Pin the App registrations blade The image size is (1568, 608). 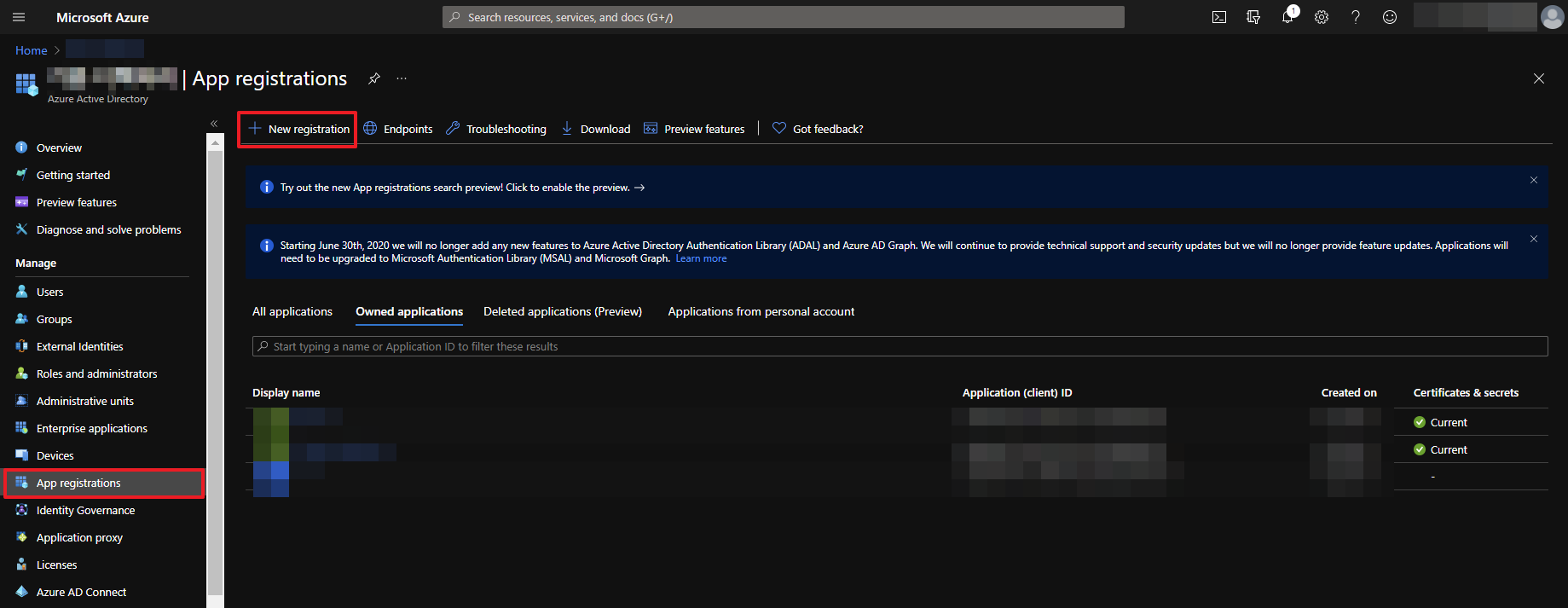point(373,78)
